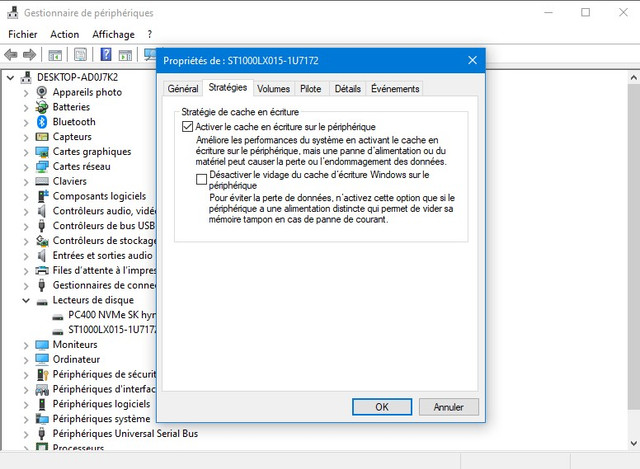Click the Forward arrow toolbar icon

coord(29,54)
